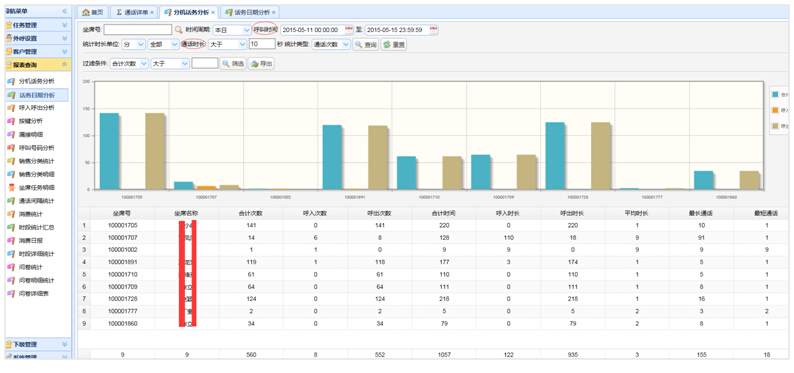Click the magnifier icon beside 坐席号 field
This screenshot has height=373, width=794.
(x=178, y=30)
